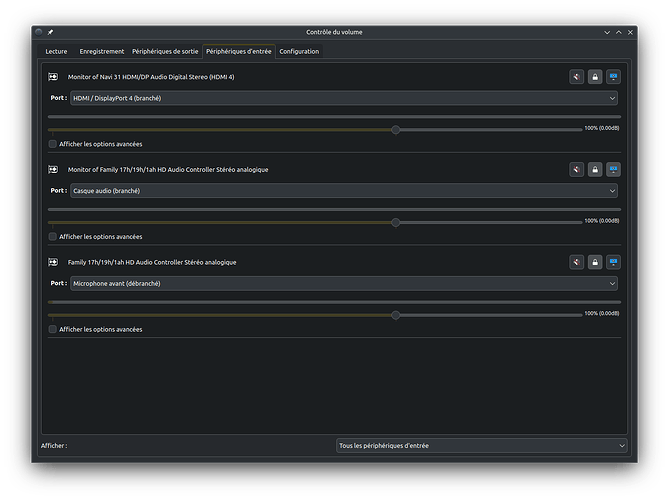
Task: Open the Microphone avant (débranché) port list
Action: coord(343,283)
